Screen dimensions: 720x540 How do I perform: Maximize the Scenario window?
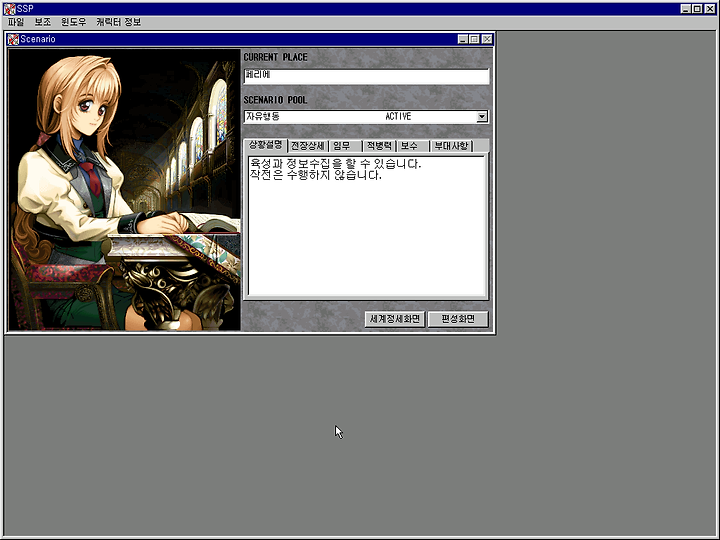pos(474,39)
